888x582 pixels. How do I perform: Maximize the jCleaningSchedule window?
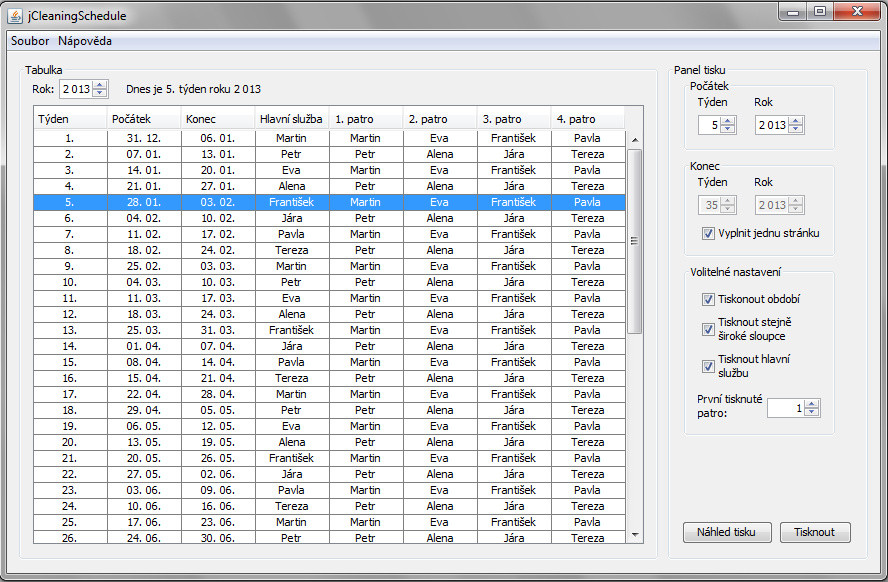click(820, 12)
